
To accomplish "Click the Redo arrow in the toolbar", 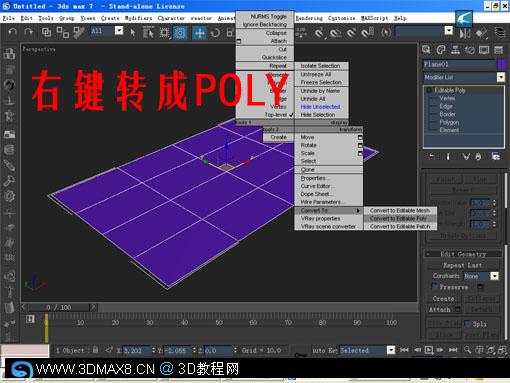I will 29,32.
